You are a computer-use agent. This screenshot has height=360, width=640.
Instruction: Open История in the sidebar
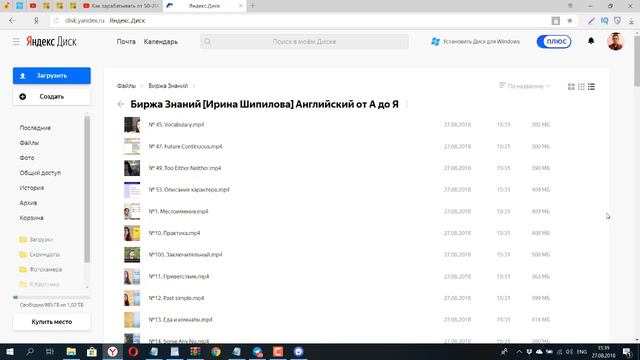click(31, 188)
